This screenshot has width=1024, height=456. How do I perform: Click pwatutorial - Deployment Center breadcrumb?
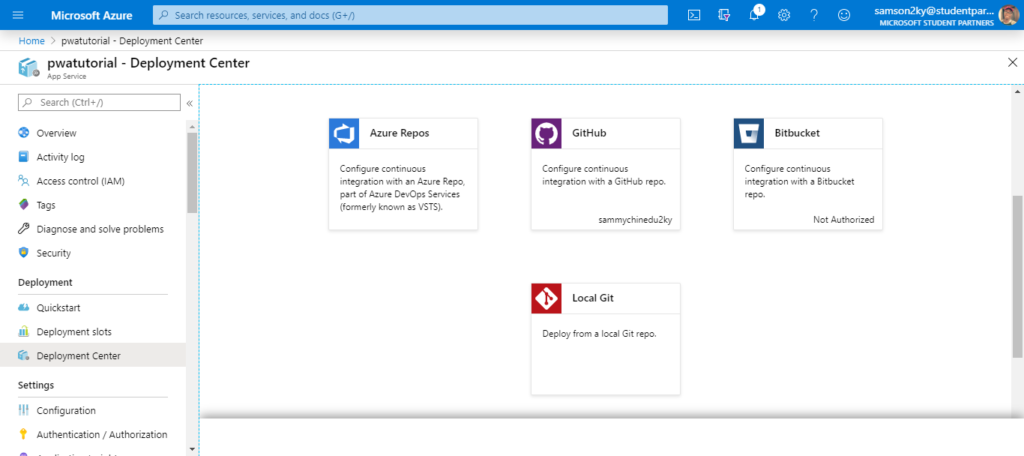pyautogui.click(x=132, y=41)
